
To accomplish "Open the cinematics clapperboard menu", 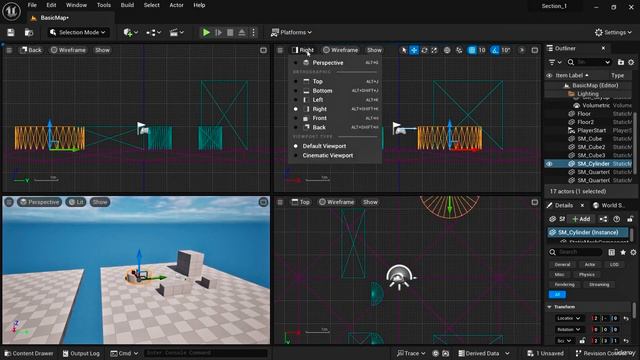I will click(x=176, y=32).
